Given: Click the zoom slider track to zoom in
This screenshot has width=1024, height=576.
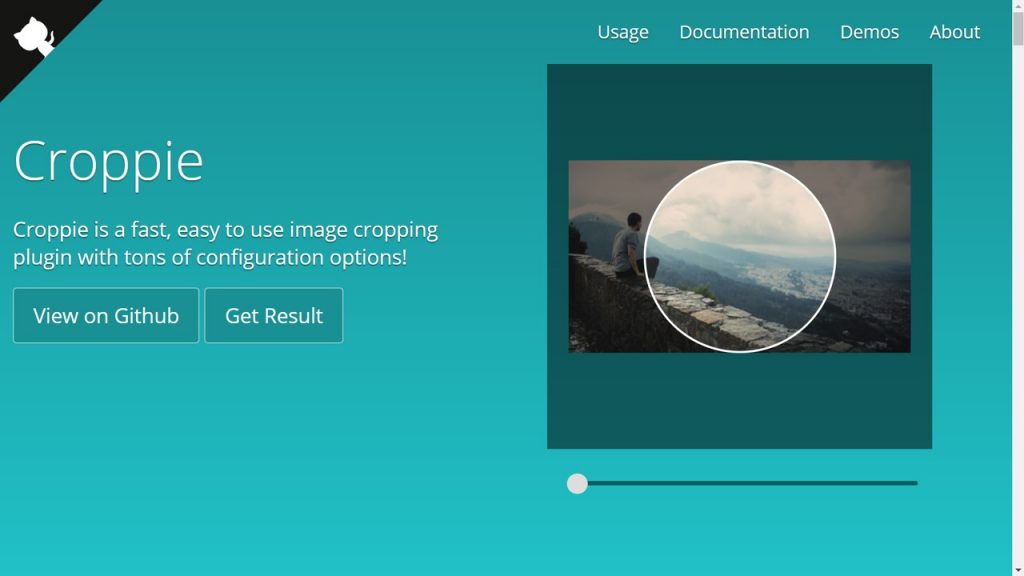Looking at the screenshot, I should point(750,483).
